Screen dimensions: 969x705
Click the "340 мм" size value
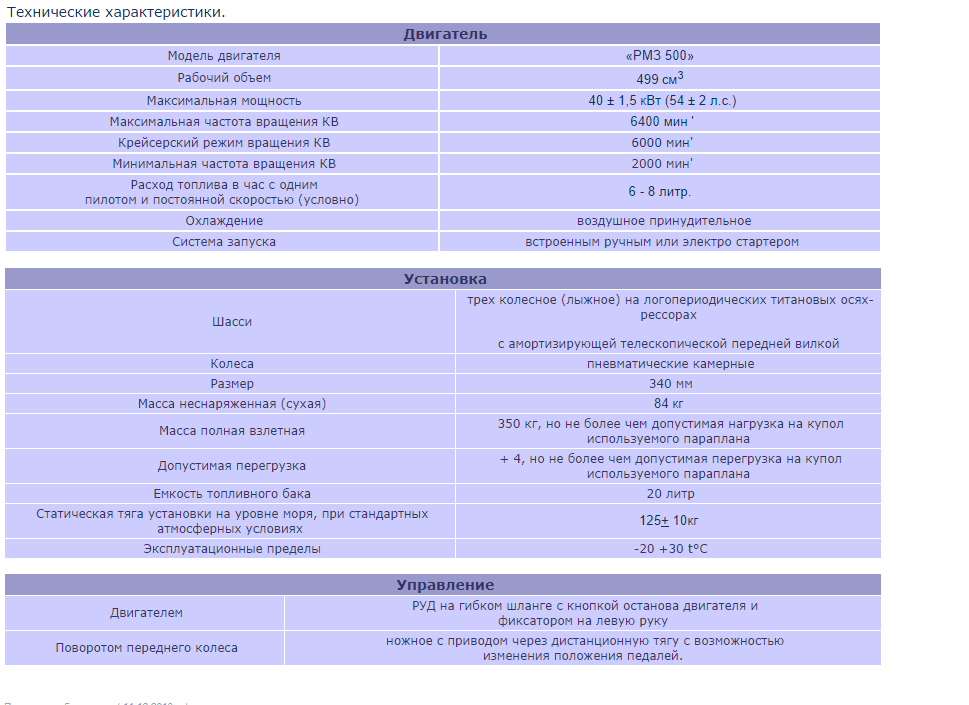click(x=670, y=384)
